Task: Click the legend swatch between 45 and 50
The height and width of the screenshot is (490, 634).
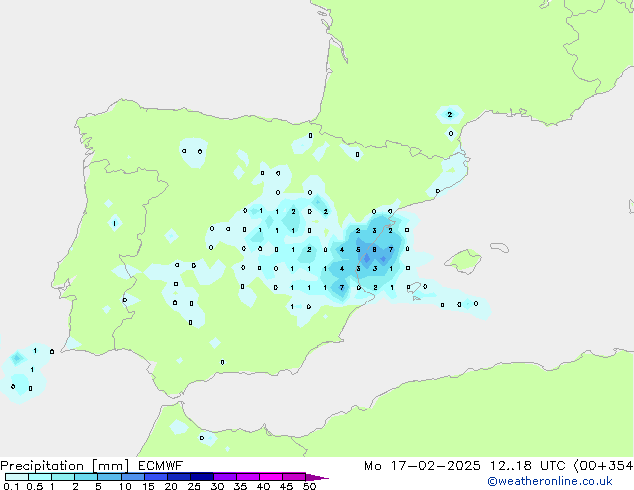Action: 294,477
